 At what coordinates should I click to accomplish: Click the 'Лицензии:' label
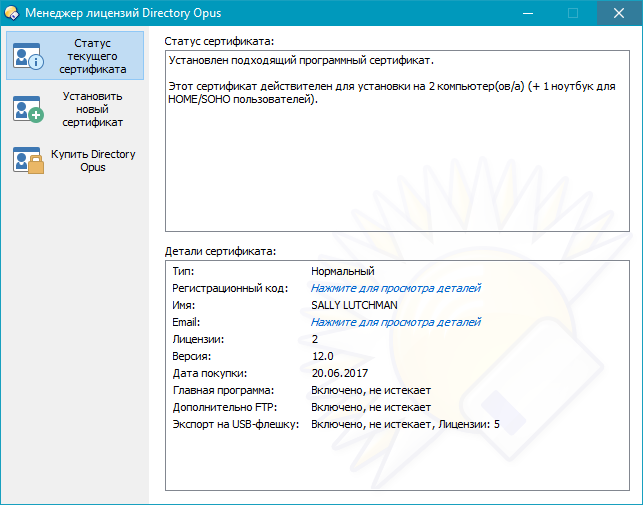[198, 339]
